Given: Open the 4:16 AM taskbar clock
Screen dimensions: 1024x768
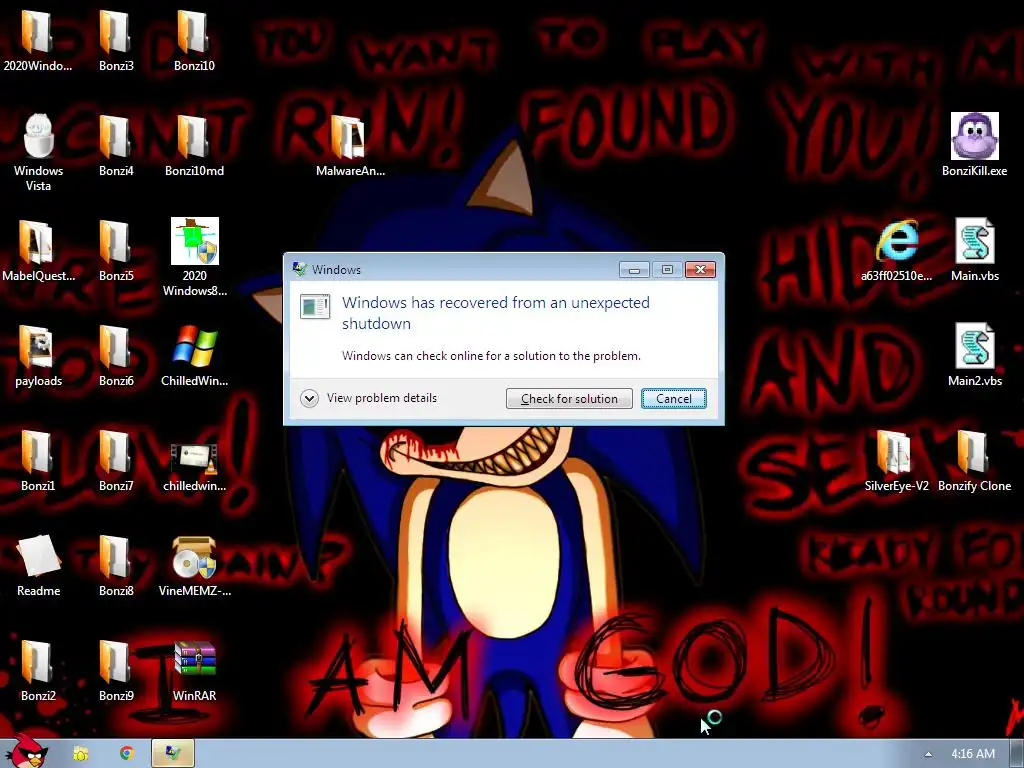Looking at the screenshot, I should pyautogui.click(x=973, y=754).
